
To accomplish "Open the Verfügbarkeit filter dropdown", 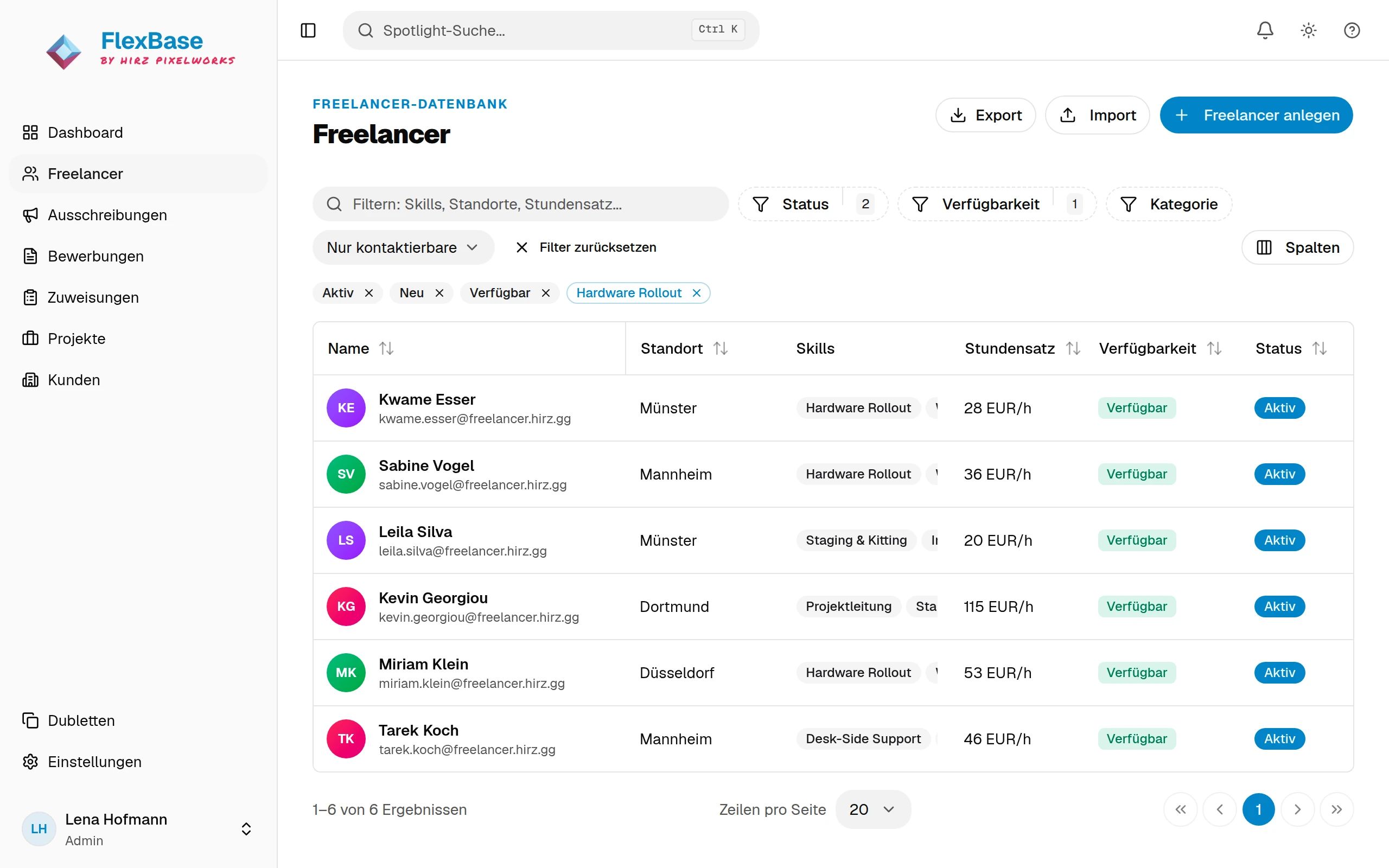I will pos(997,205).
